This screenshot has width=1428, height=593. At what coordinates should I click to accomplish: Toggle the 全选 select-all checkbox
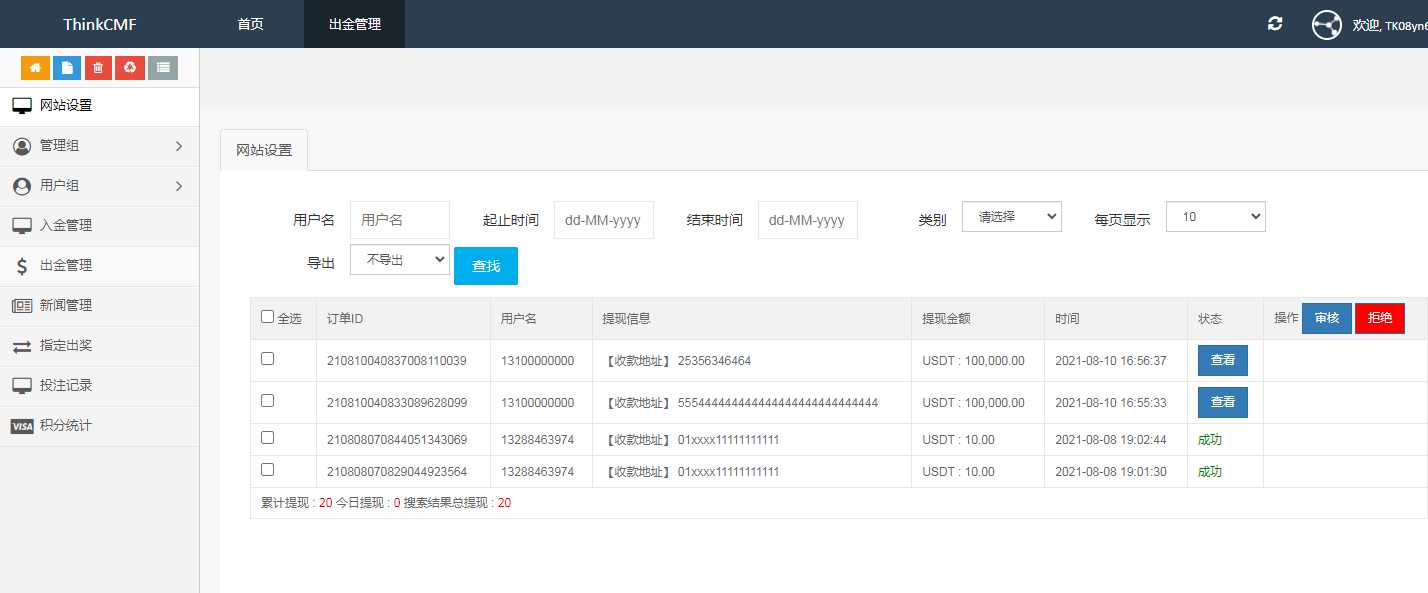pyautogui.click(x=267, y=317)
